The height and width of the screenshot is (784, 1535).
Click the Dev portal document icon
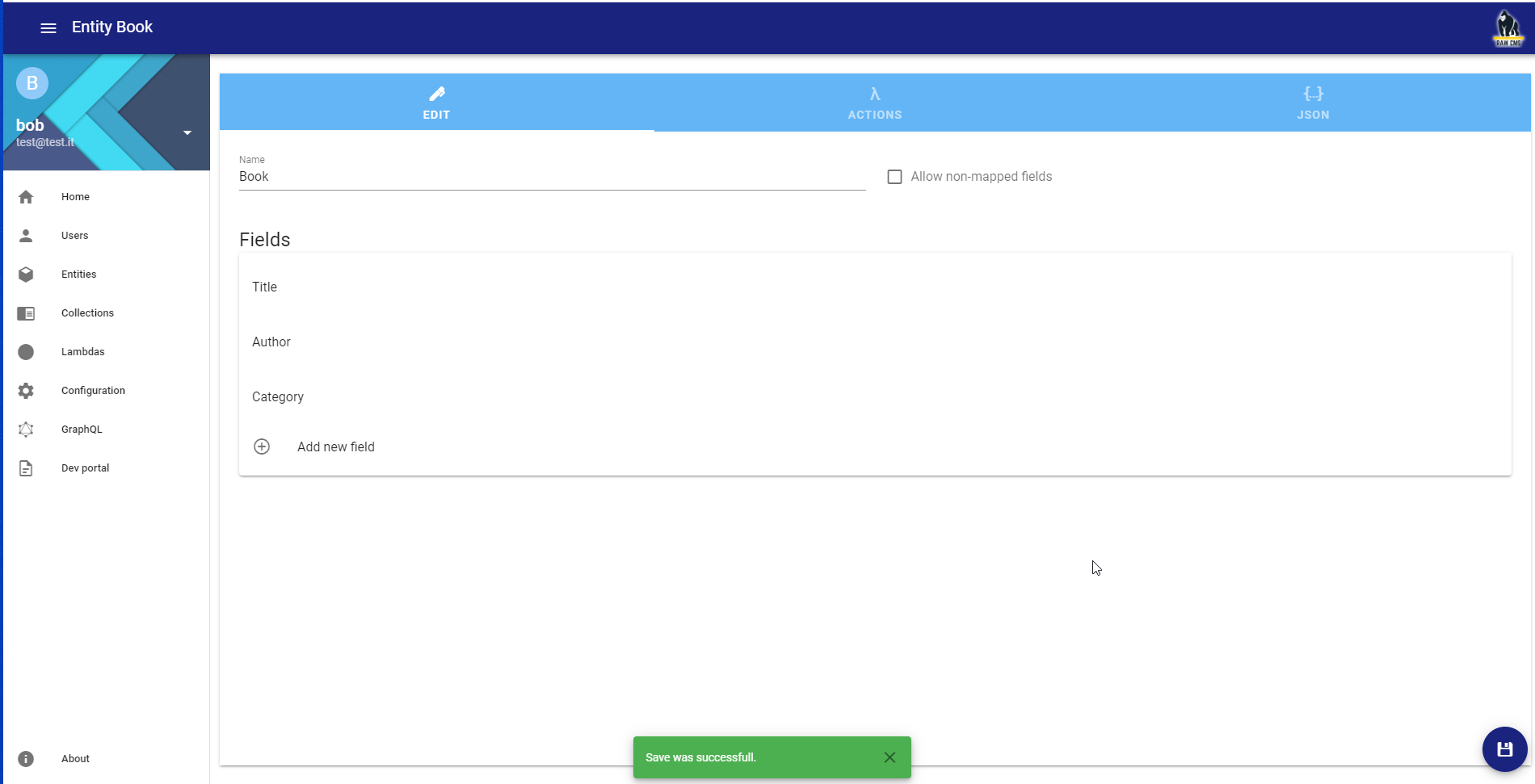(26, 468)
